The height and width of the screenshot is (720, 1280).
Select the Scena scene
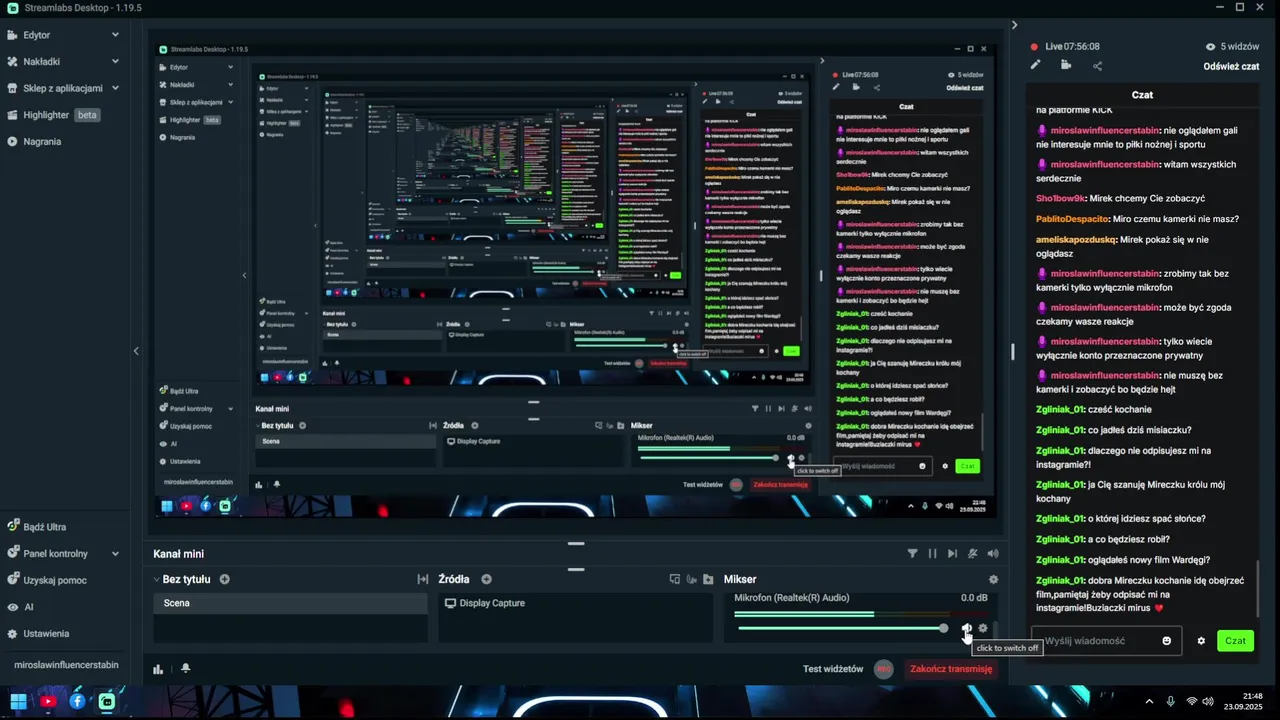tap(290, 603)
